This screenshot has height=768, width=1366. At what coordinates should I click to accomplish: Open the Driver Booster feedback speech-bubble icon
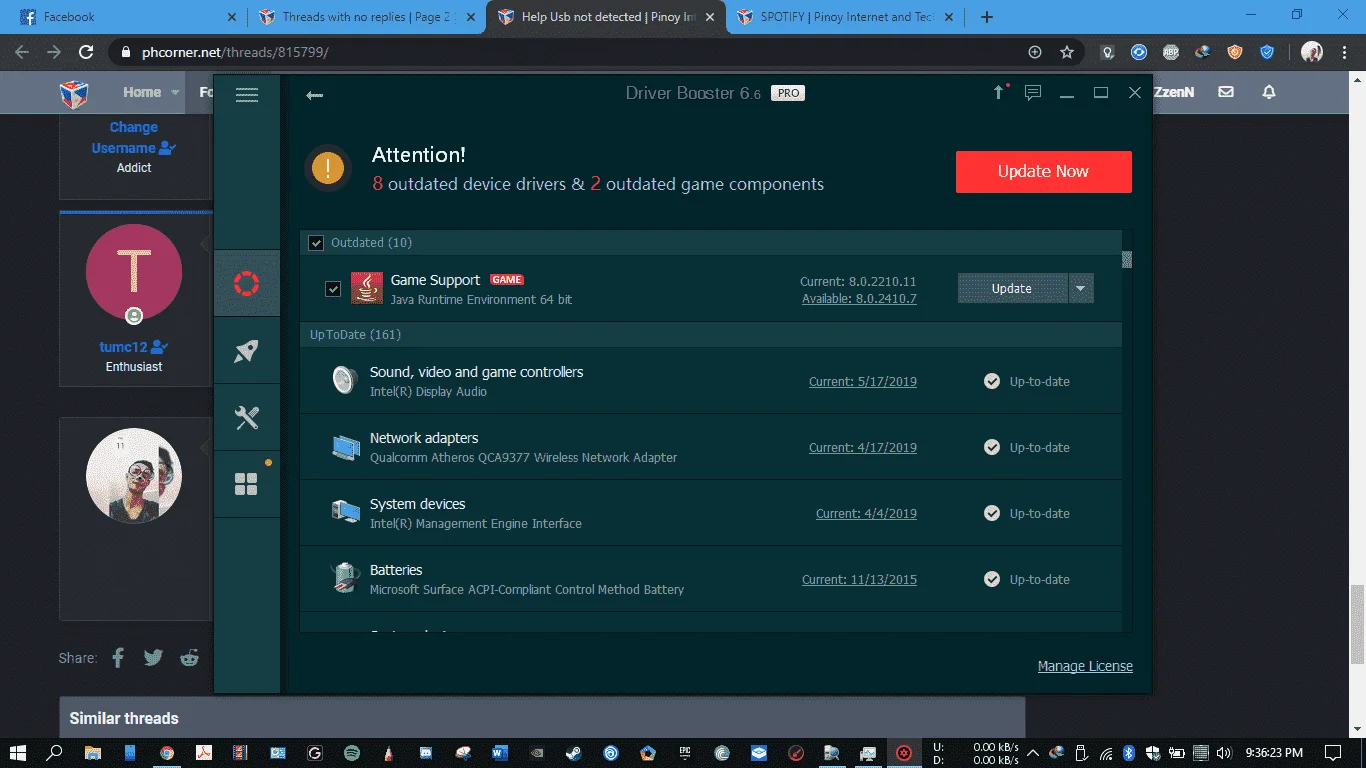[x=1033, y=93]
